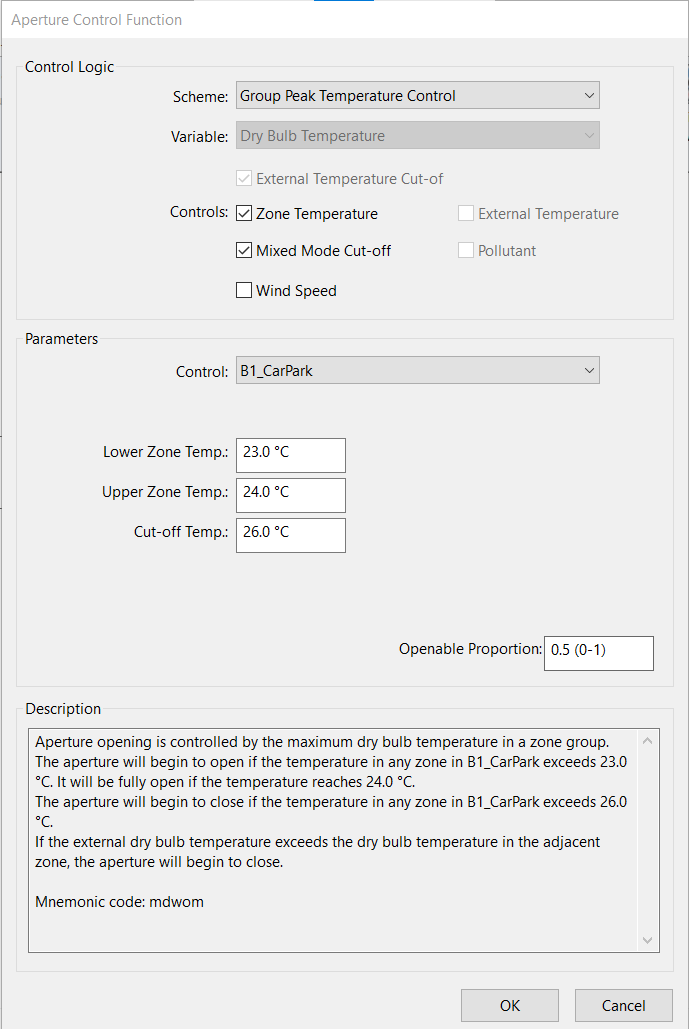
Task: Tick the External Temperature checkbox
Action: (x=466, y=213)
